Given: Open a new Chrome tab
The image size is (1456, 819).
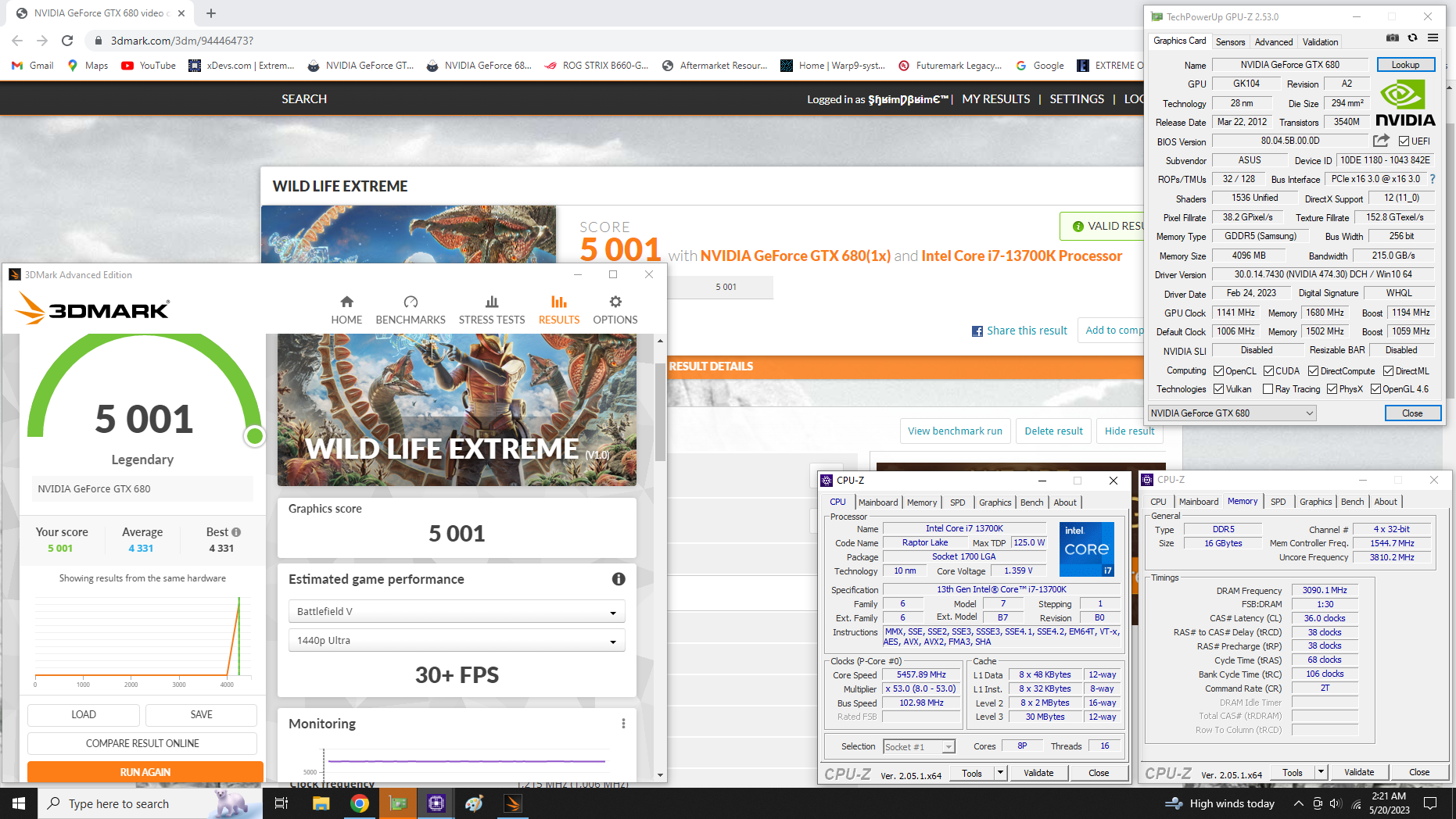Looking at the screenshot, I should pyautogui.click(x=211, y=13).
